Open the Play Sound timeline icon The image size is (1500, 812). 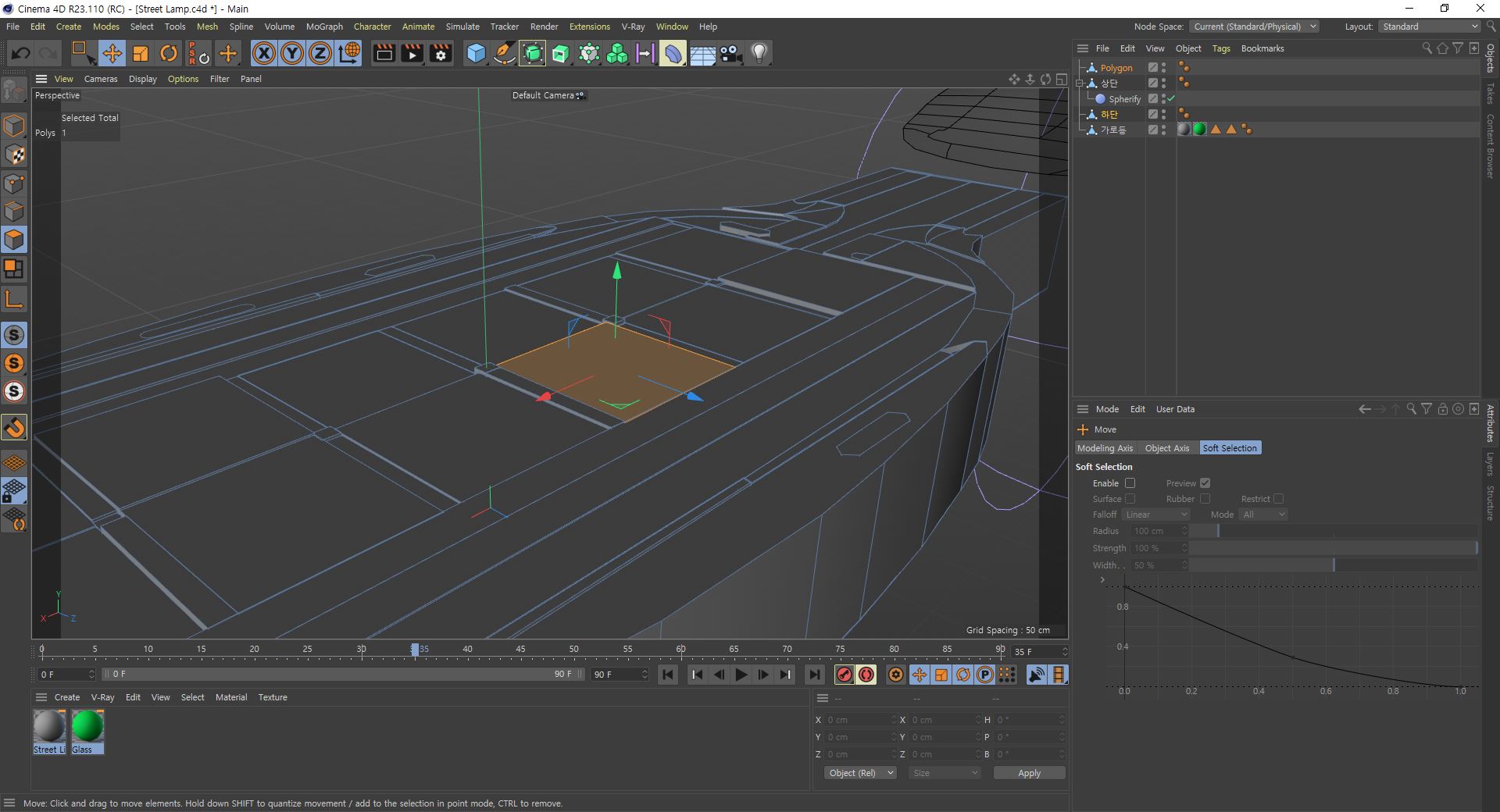1037,675
